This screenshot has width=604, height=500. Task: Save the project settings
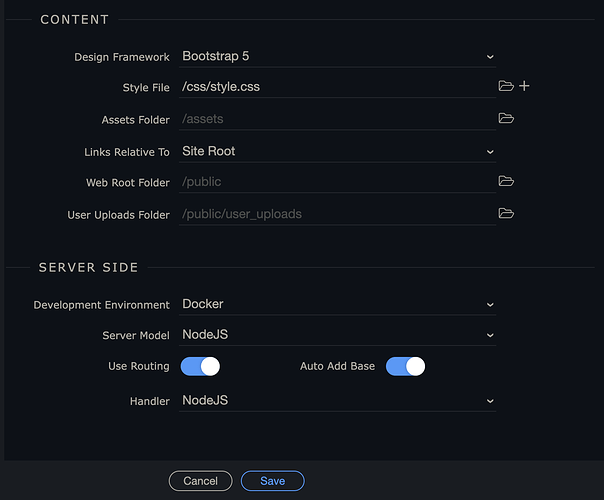tap(273, 481)
